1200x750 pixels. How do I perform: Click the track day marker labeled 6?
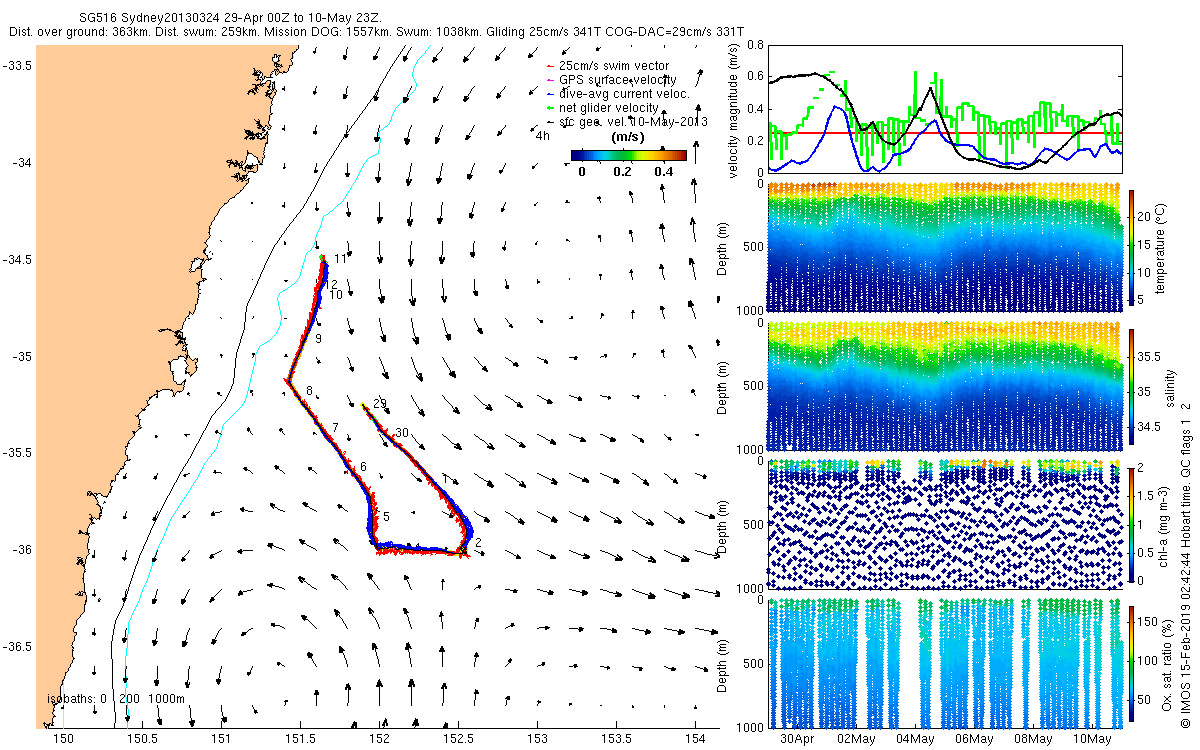pyautogui.click(x=363, y=467)
